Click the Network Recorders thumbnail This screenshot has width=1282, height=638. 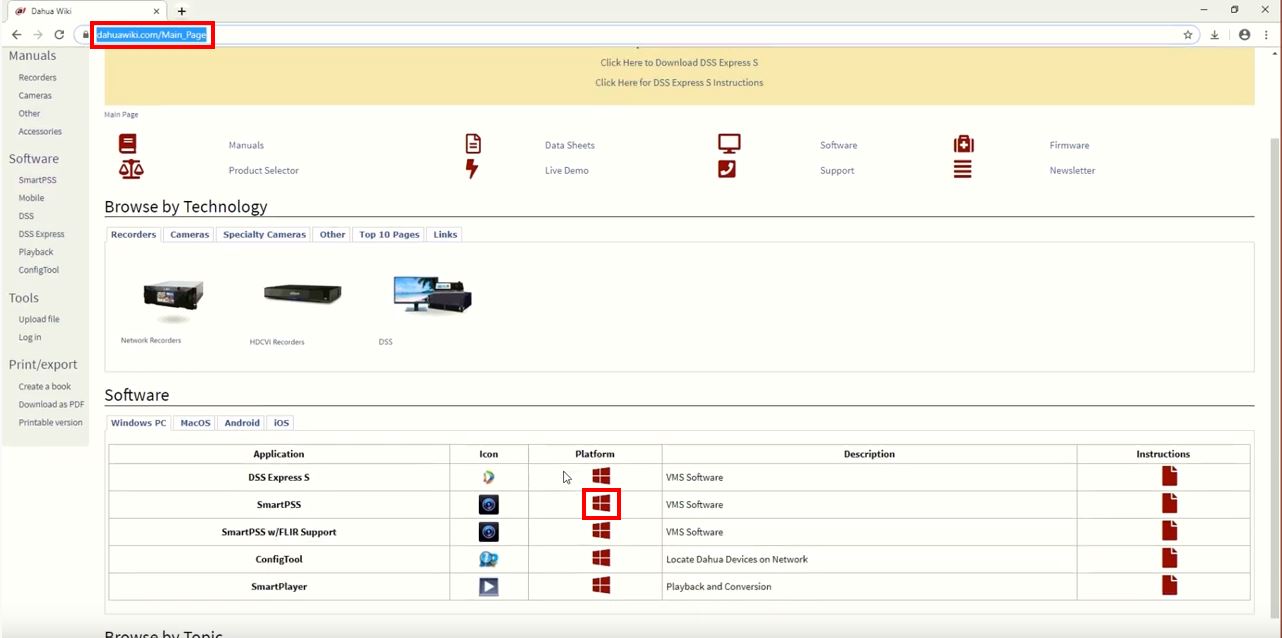point(173,298)
